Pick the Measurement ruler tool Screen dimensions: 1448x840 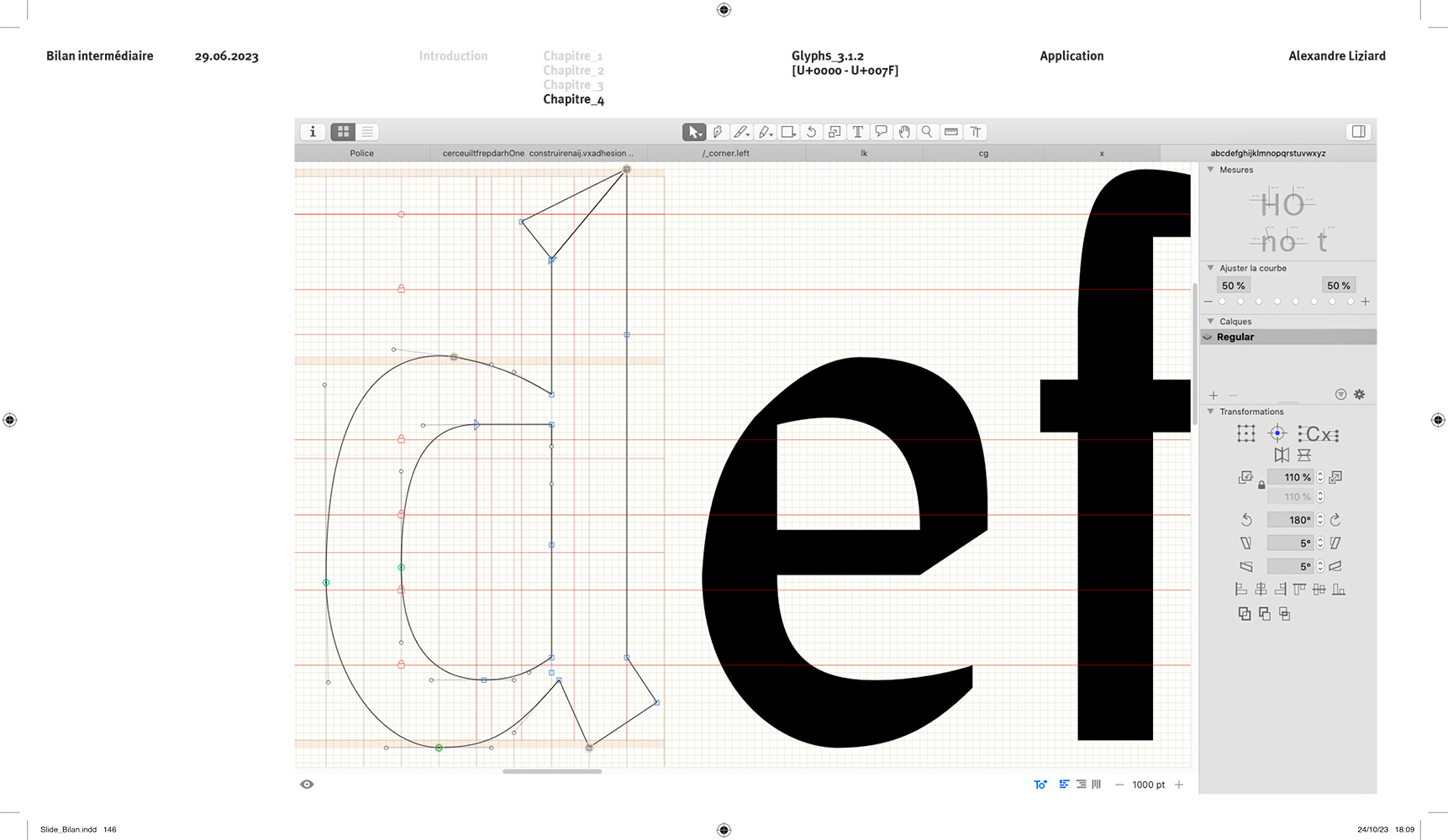tap(951, 132)
